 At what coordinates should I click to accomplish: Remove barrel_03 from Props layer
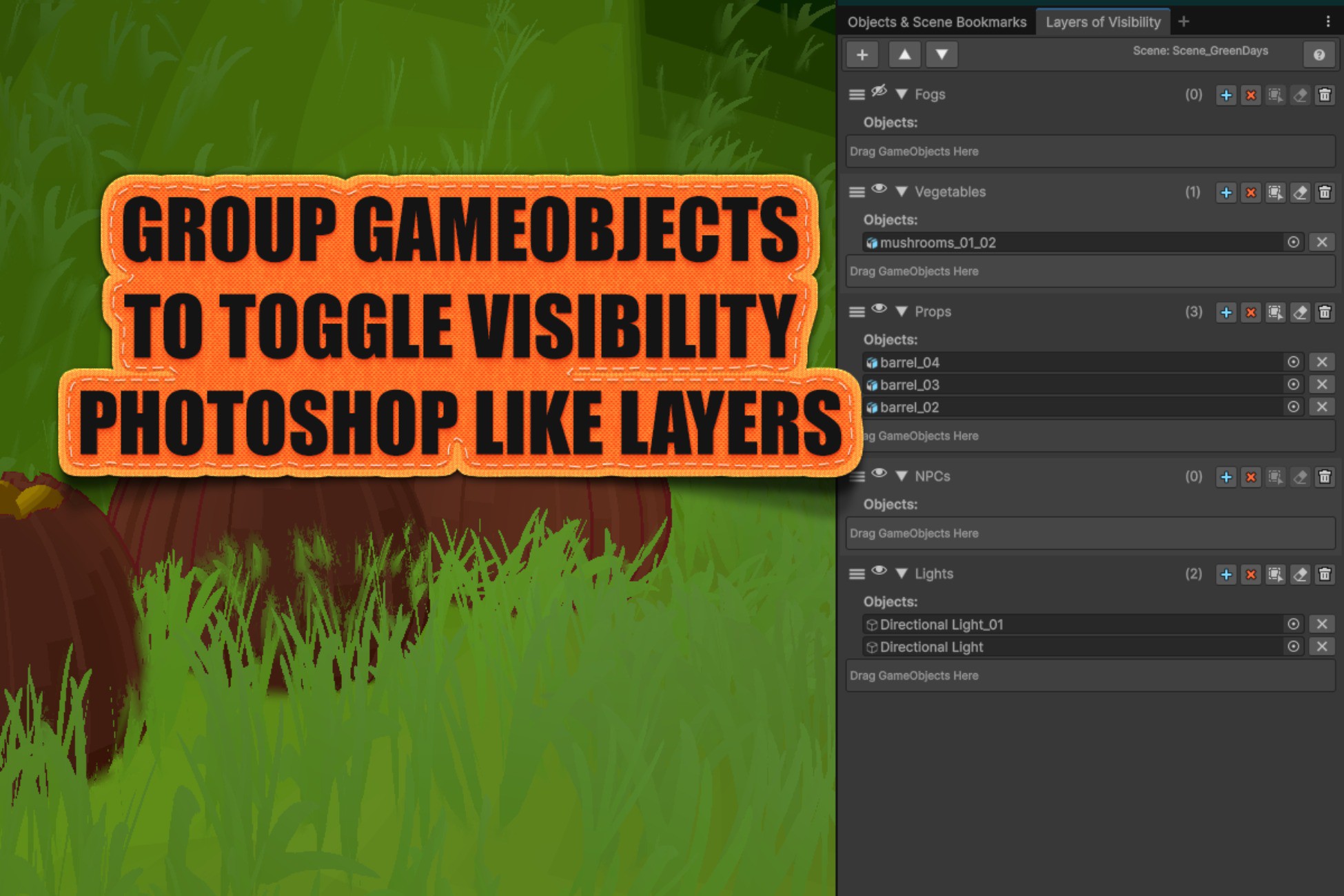[x=1321, y=385]
